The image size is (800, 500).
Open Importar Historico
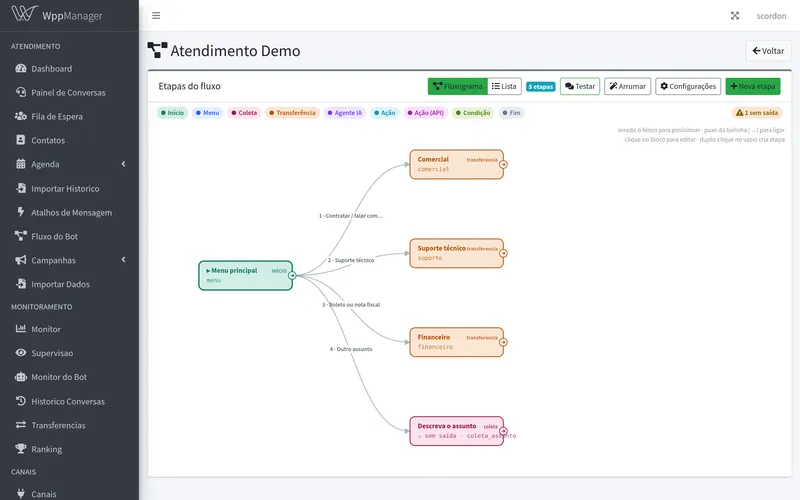coord(65,188)
